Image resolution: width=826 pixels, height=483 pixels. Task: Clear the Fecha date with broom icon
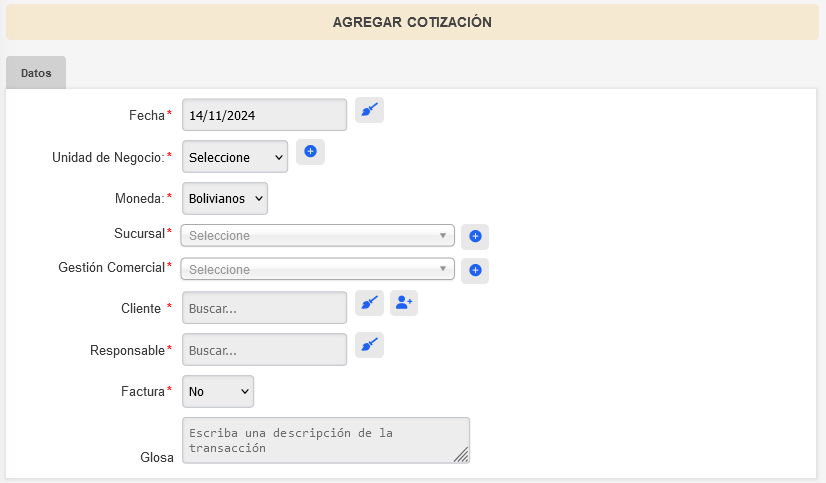369,110
